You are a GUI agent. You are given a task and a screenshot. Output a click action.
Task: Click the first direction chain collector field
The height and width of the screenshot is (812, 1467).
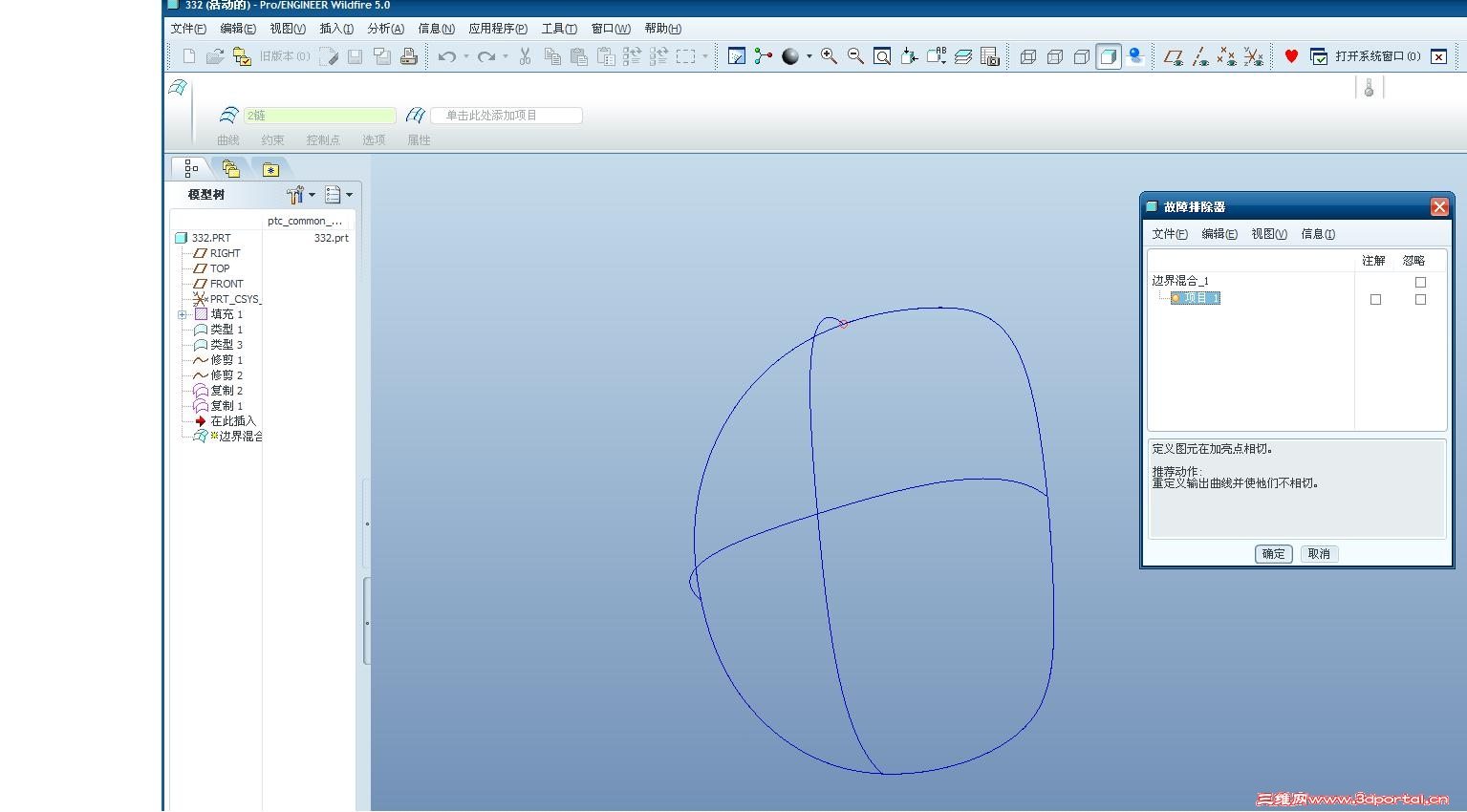(x=319, y=116)
